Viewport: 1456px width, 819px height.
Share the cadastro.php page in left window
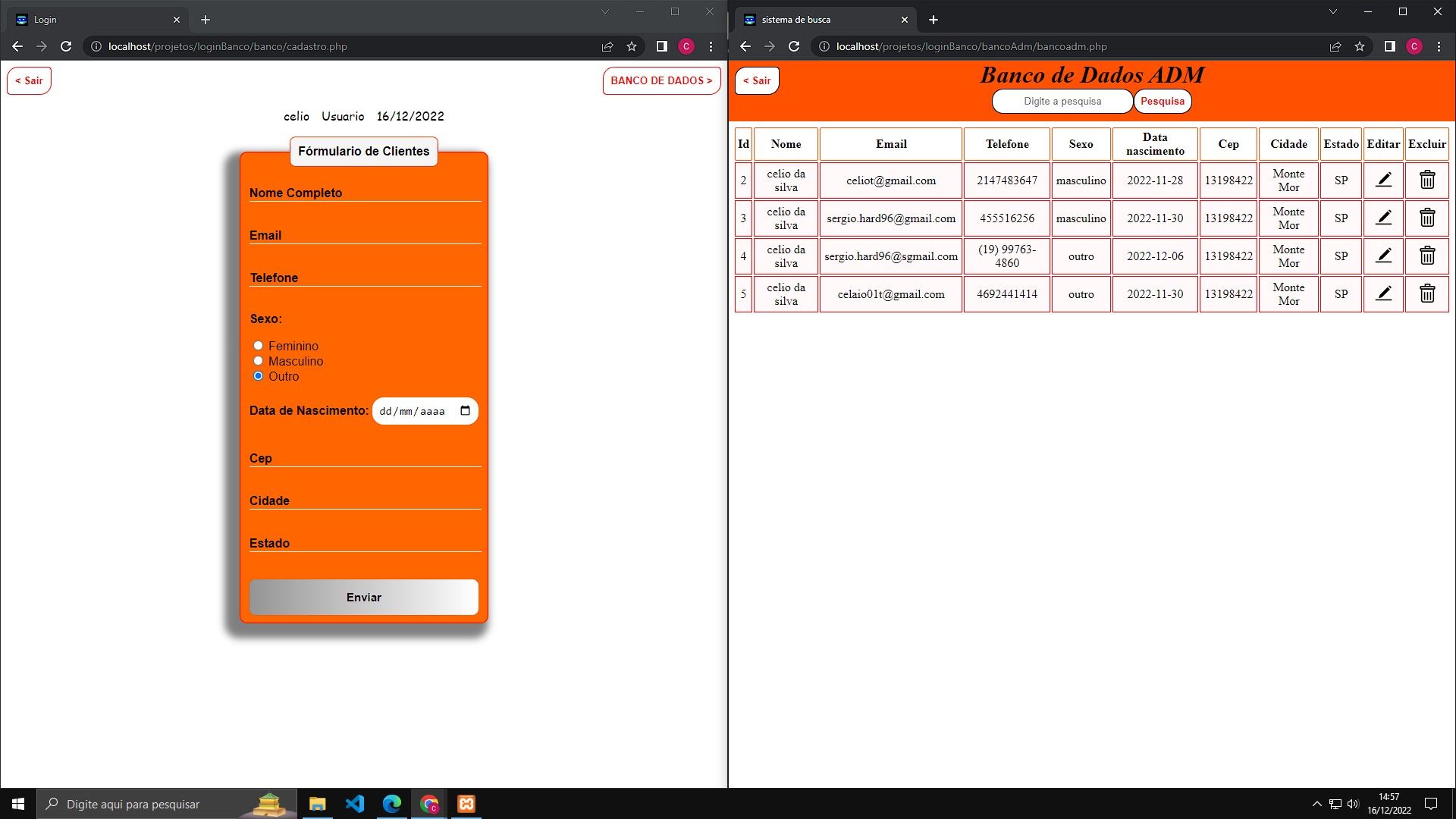[x=607, y=46]
